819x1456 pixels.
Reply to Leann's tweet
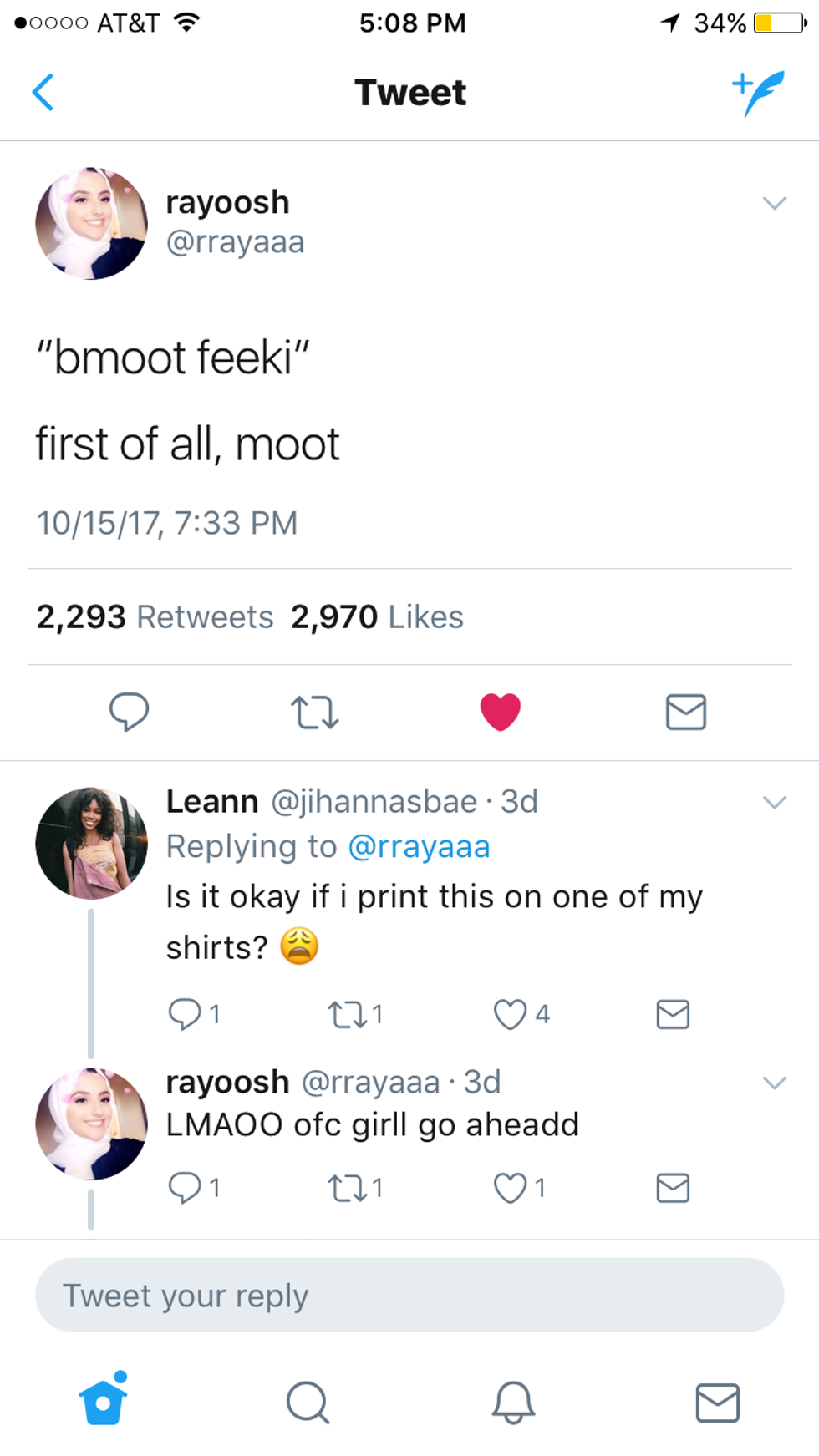tap(185, 1014)
